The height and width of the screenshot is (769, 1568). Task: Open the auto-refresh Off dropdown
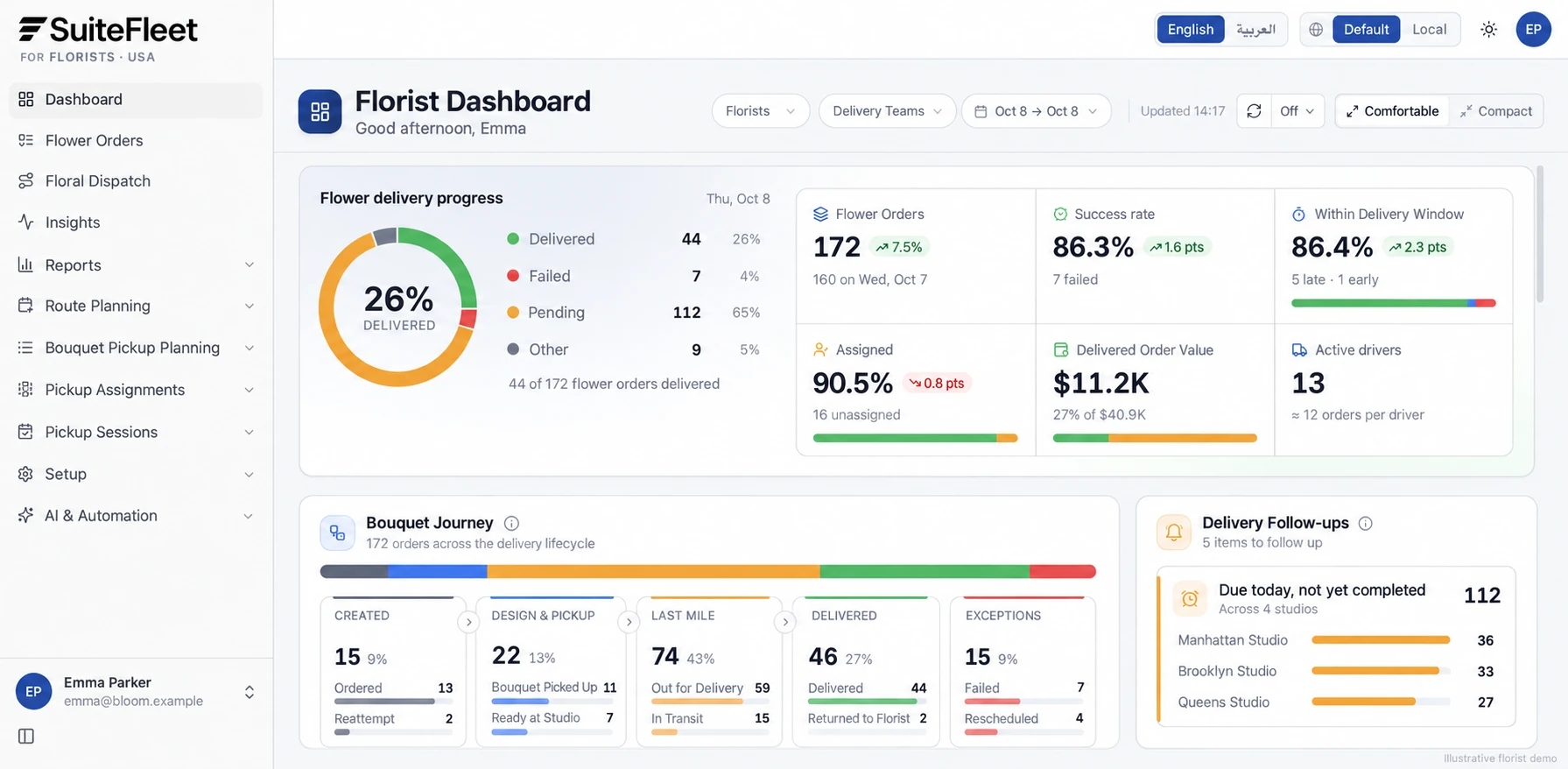point(1297,111)
